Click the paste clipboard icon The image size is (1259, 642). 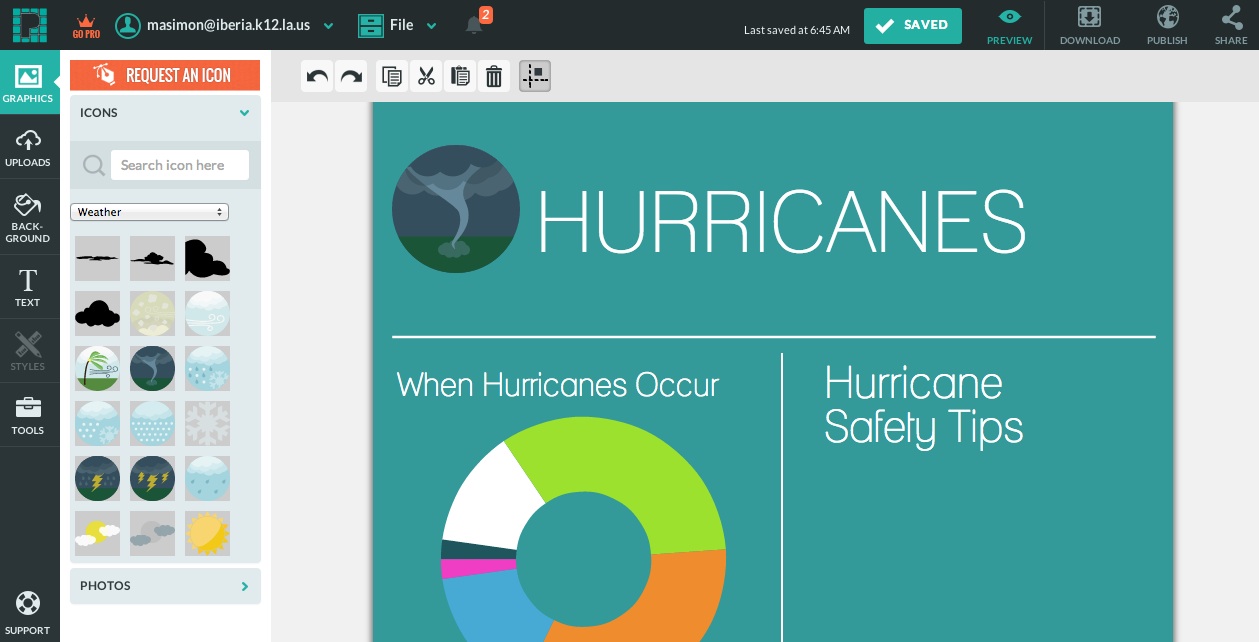[460, 77]
